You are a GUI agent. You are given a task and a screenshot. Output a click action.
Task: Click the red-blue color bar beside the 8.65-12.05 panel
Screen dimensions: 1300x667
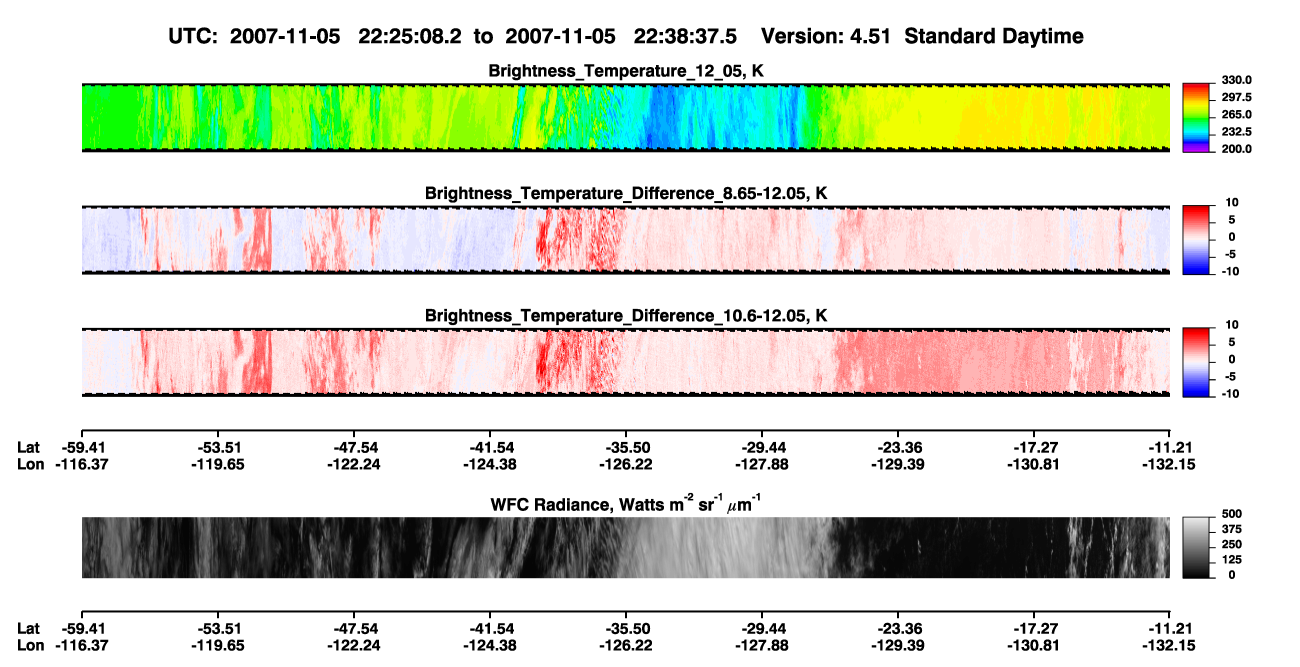coord(1195,238)
